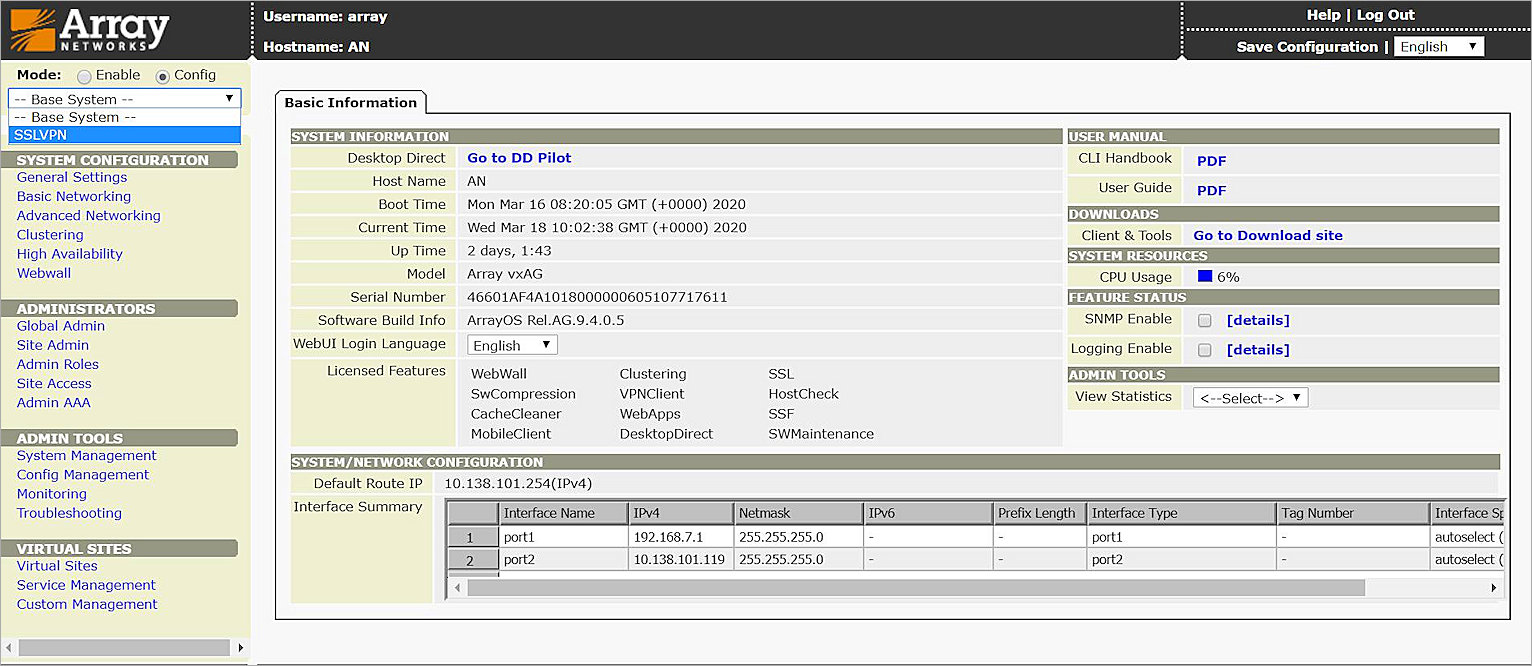Click the Array Networks logo

tap(90, 30)
